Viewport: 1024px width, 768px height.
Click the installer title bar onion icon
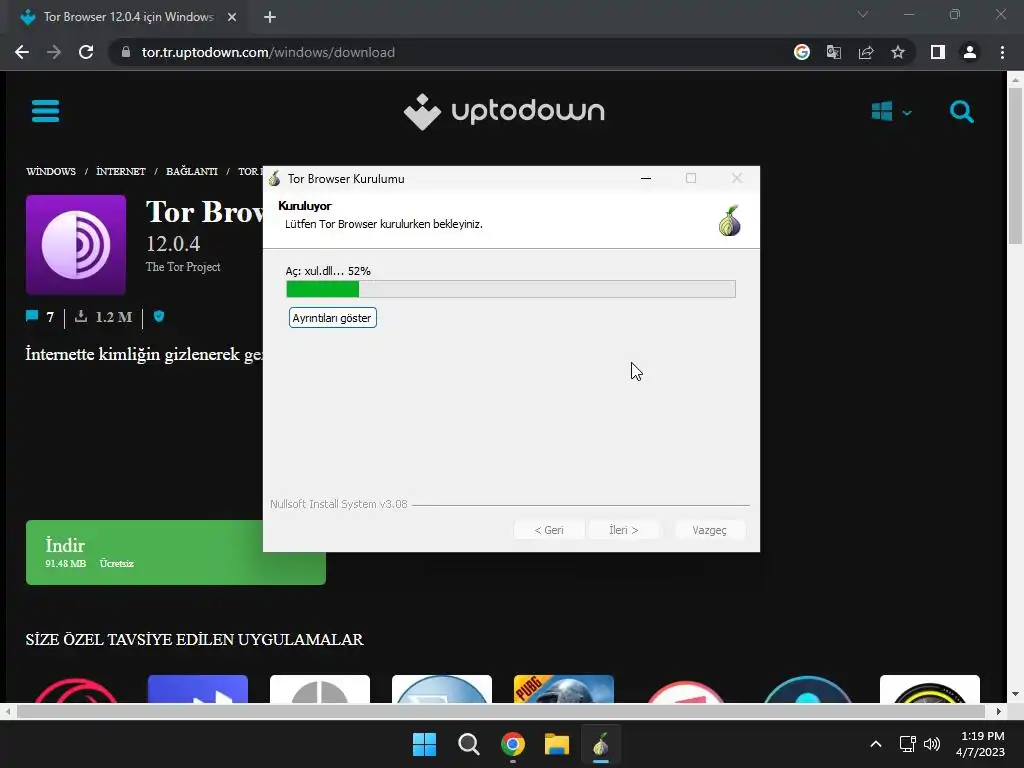[274, 178]
